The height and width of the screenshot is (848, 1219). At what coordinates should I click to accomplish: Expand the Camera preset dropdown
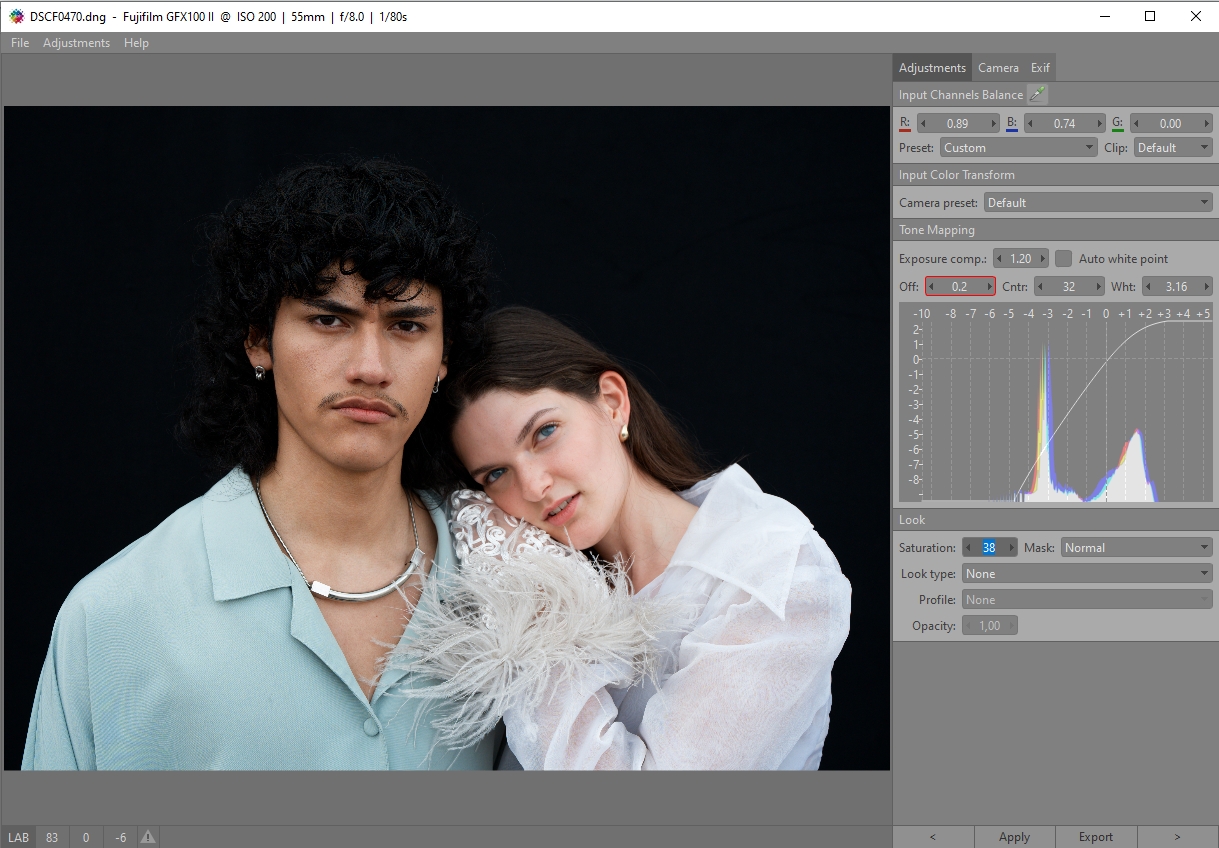[1097, 203]
